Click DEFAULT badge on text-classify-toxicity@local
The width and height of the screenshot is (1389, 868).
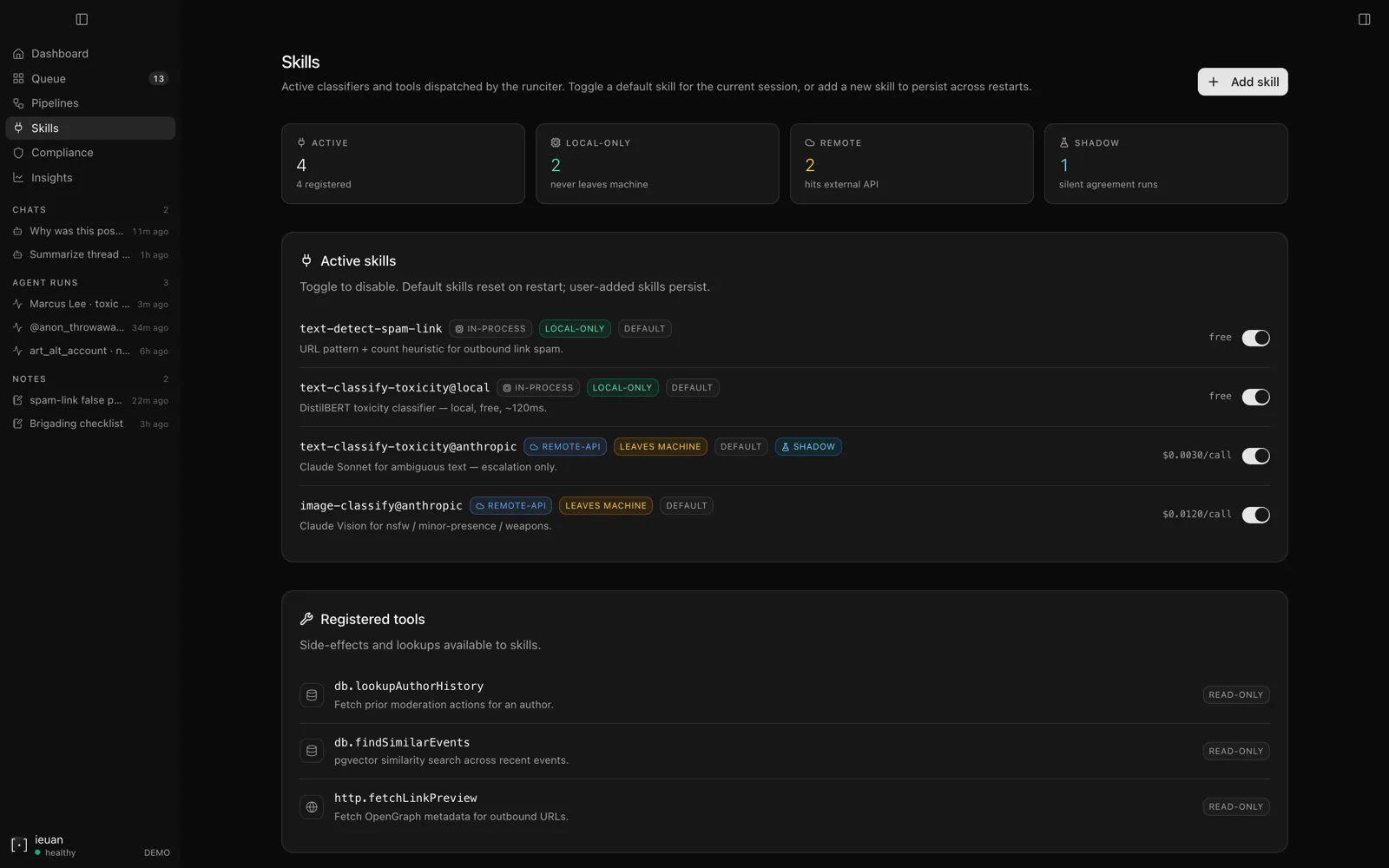(x=692, y=388)
